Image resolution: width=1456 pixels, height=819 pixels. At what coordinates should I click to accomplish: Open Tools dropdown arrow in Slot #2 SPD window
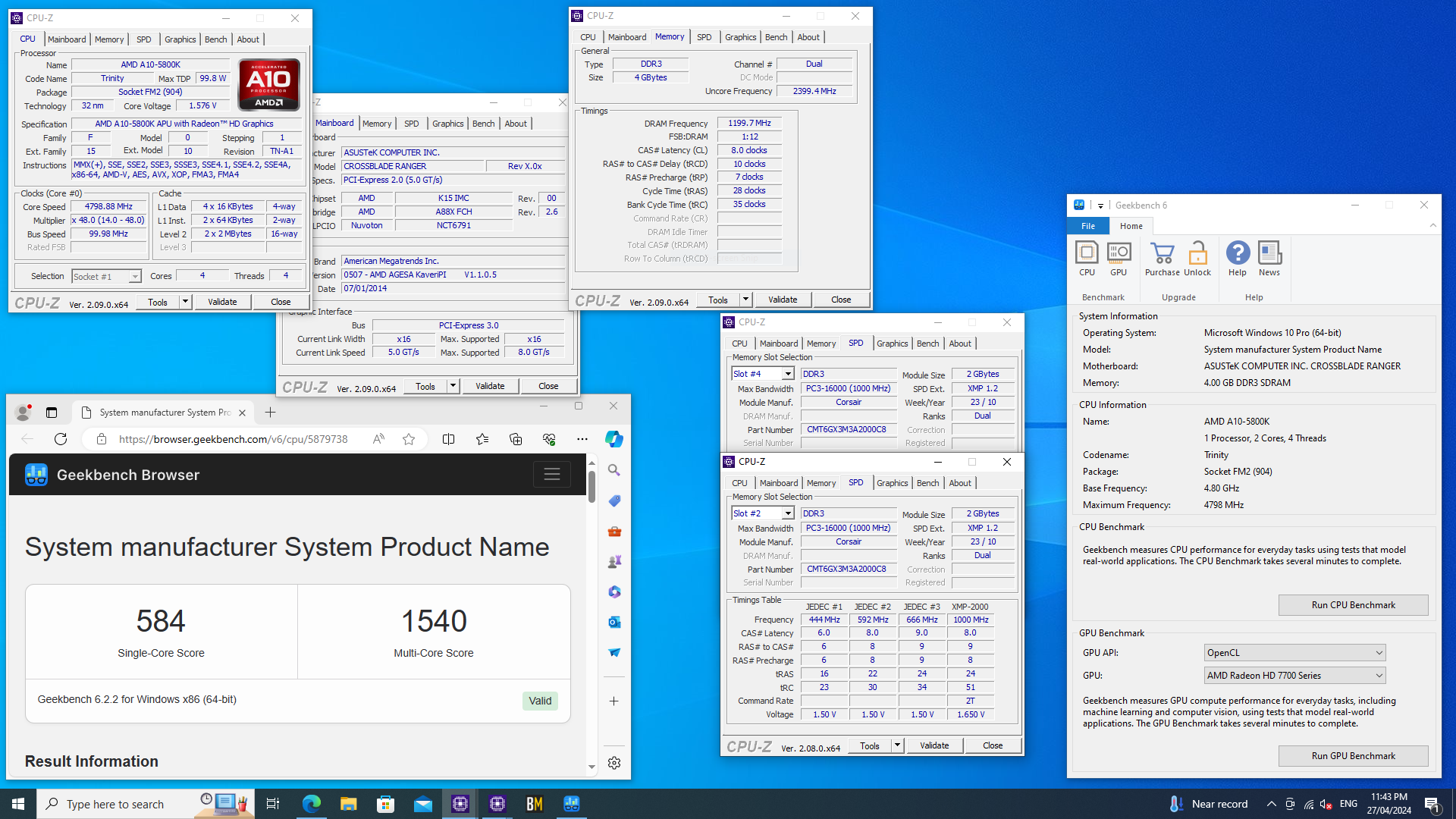[x=897, y=745]
